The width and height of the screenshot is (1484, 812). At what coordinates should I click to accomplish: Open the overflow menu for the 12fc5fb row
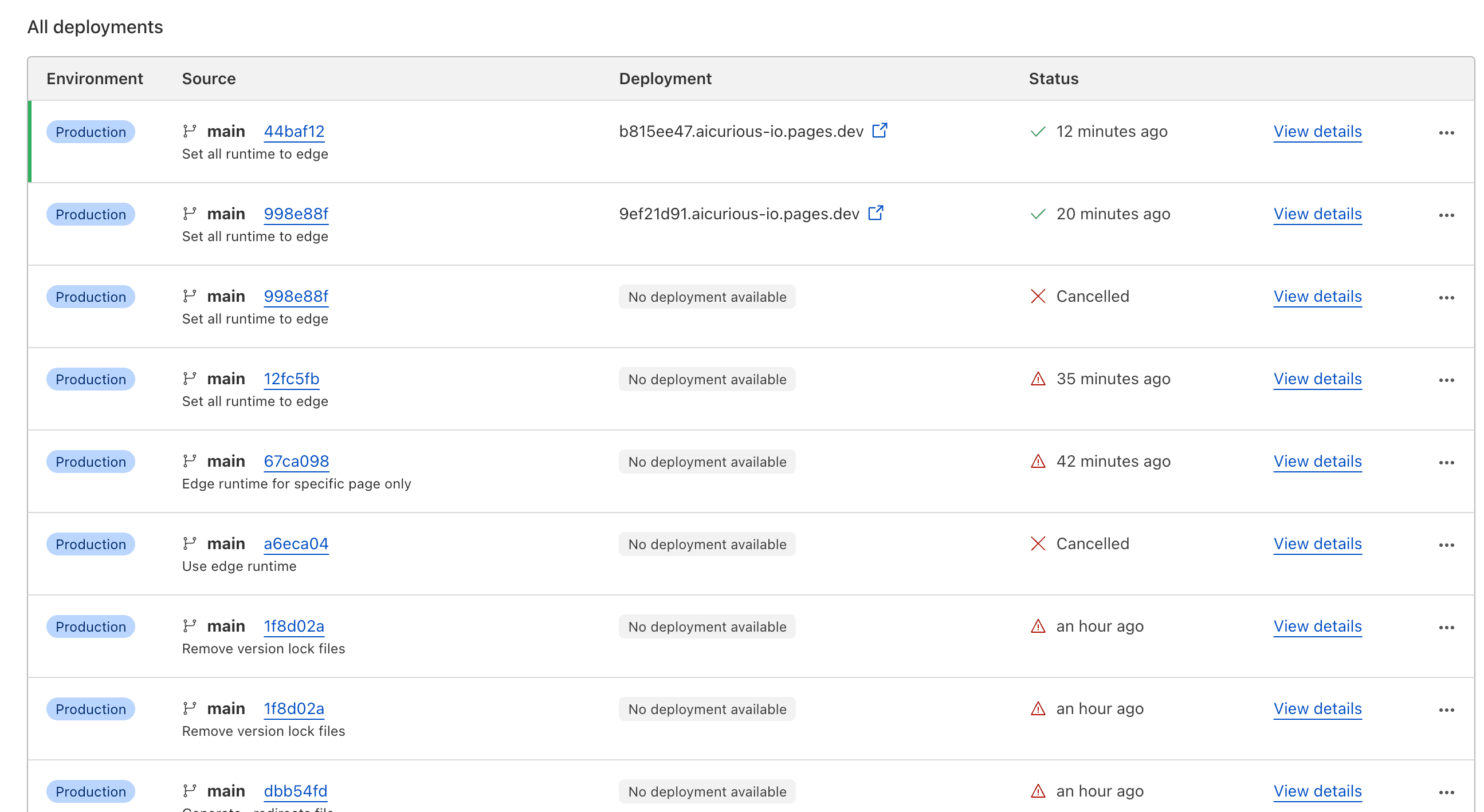[x=1447, y=380]
